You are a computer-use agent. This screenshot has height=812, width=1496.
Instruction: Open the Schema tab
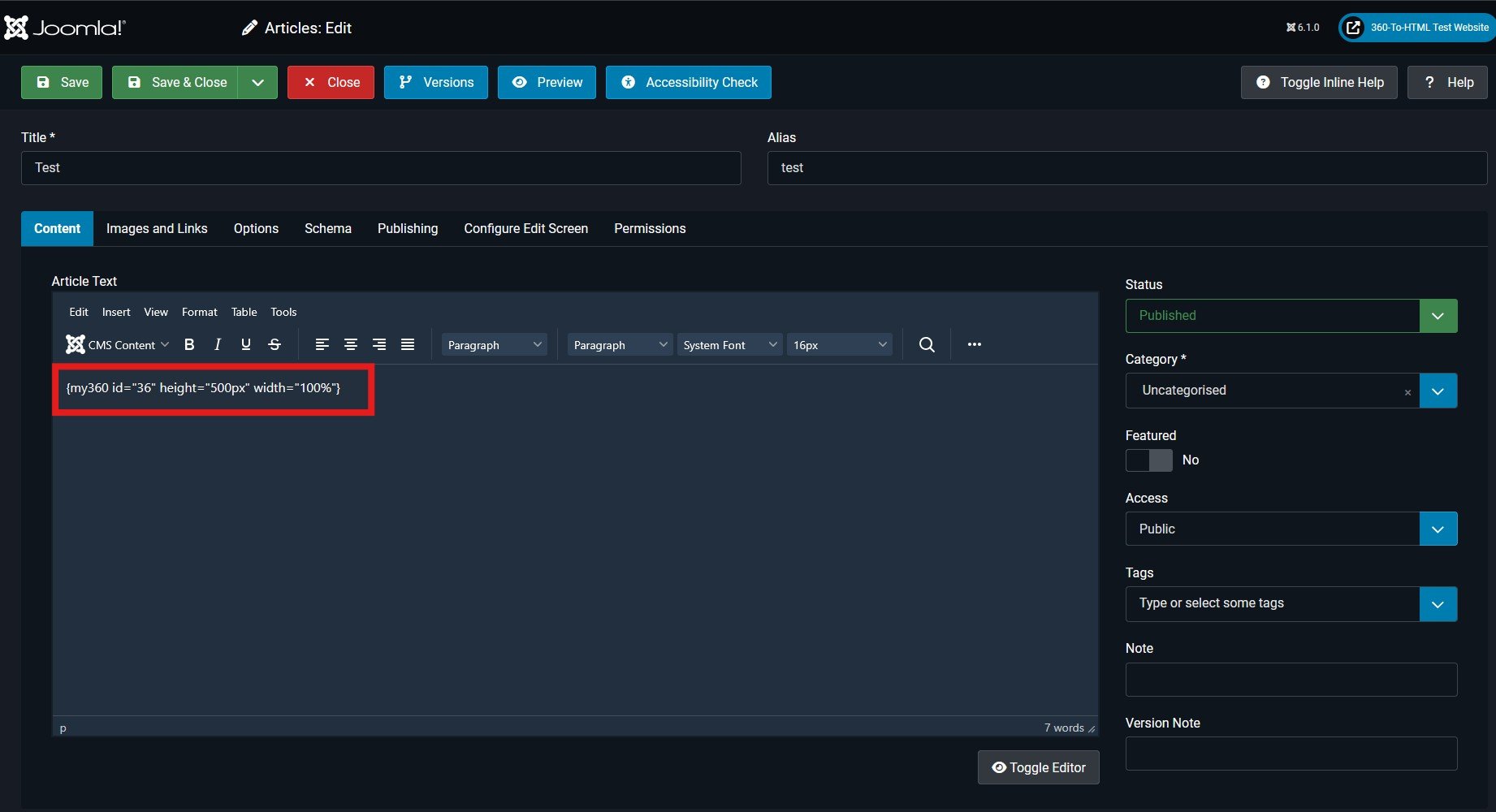pos(328,229)
